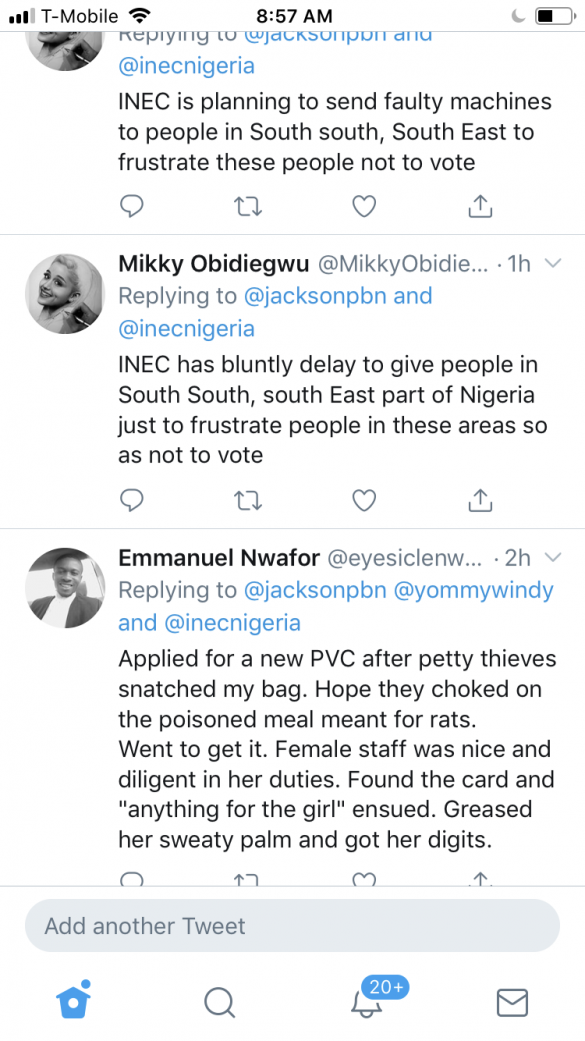
Task: Like the faulty machines tweet
Action: tap(364, 206)
